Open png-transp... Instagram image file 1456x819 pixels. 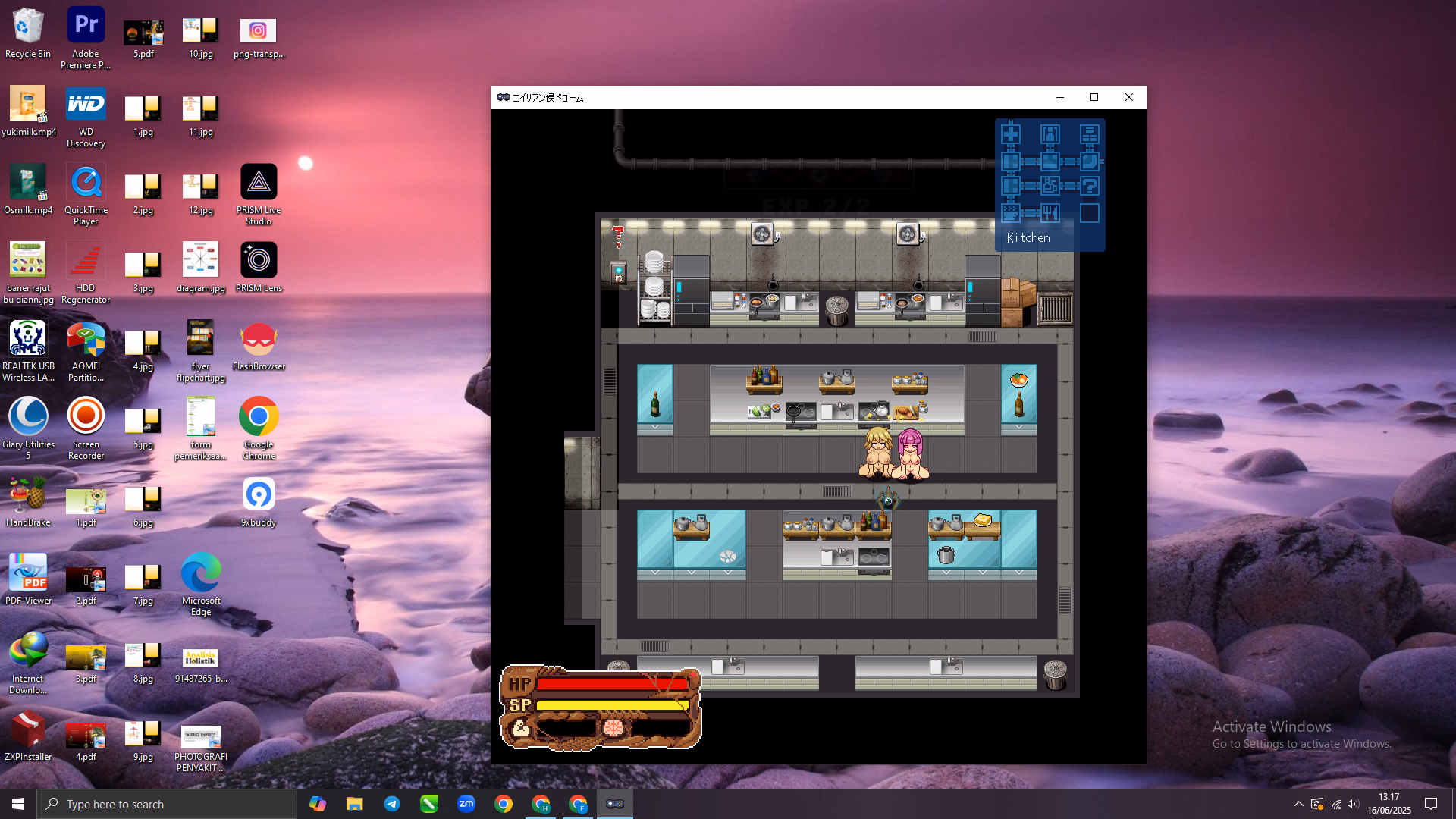tap(259, 38)
